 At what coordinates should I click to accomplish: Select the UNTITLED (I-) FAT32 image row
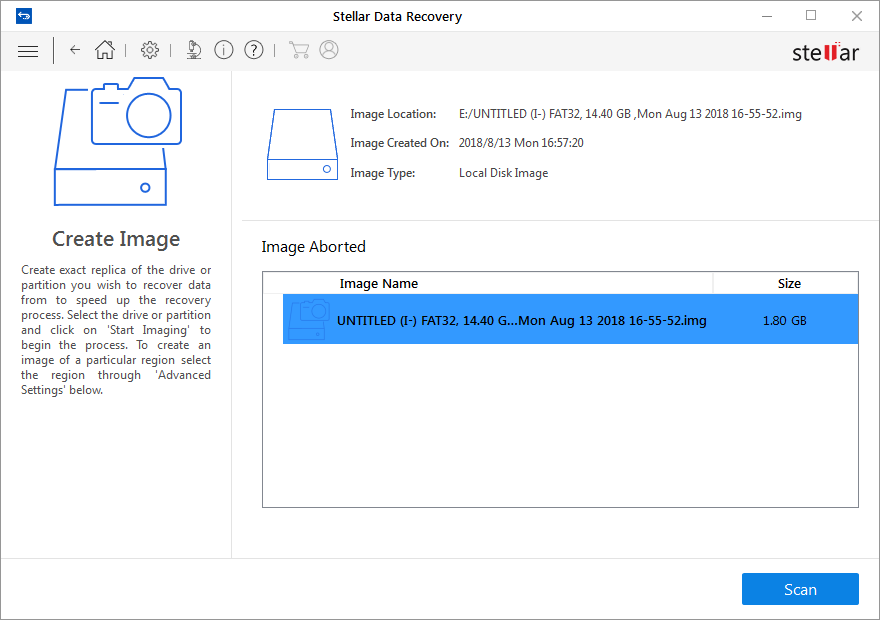570,319
